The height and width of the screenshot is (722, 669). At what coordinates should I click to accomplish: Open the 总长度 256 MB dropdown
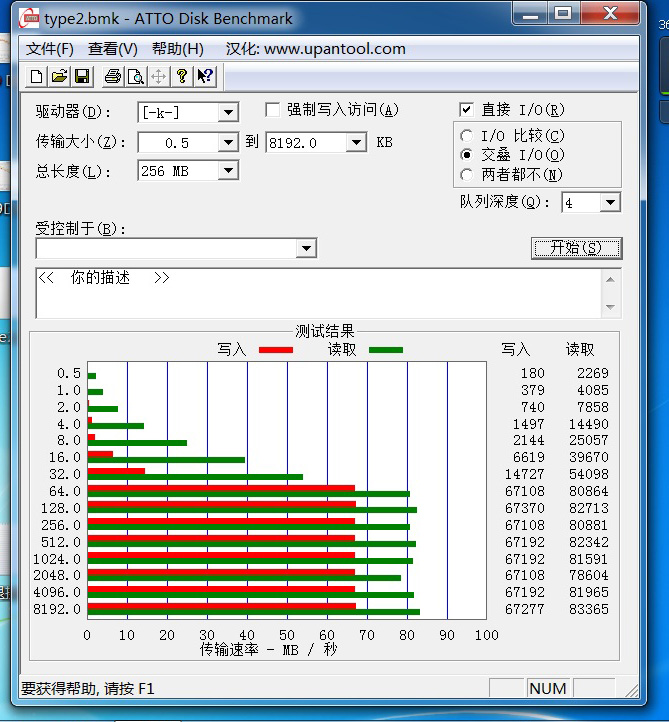(x=228, y=171)
